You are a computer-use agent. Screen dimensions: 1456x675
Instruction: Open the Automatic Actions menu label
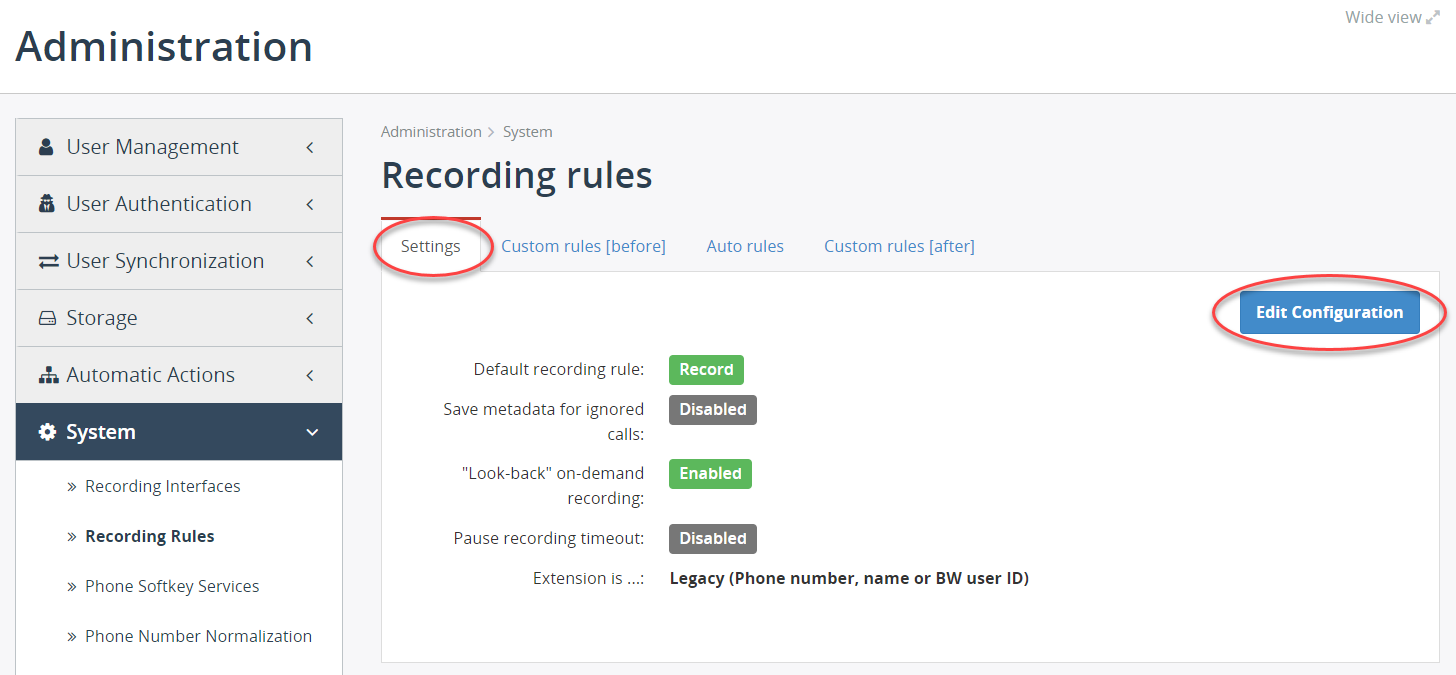150,375
